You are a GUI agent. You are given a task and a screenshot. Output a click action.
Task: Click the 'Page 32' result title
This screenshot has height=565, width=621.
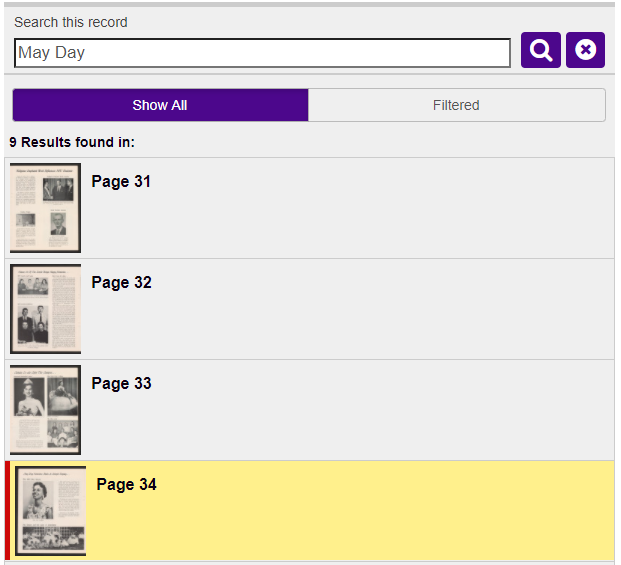coord(121,283)
